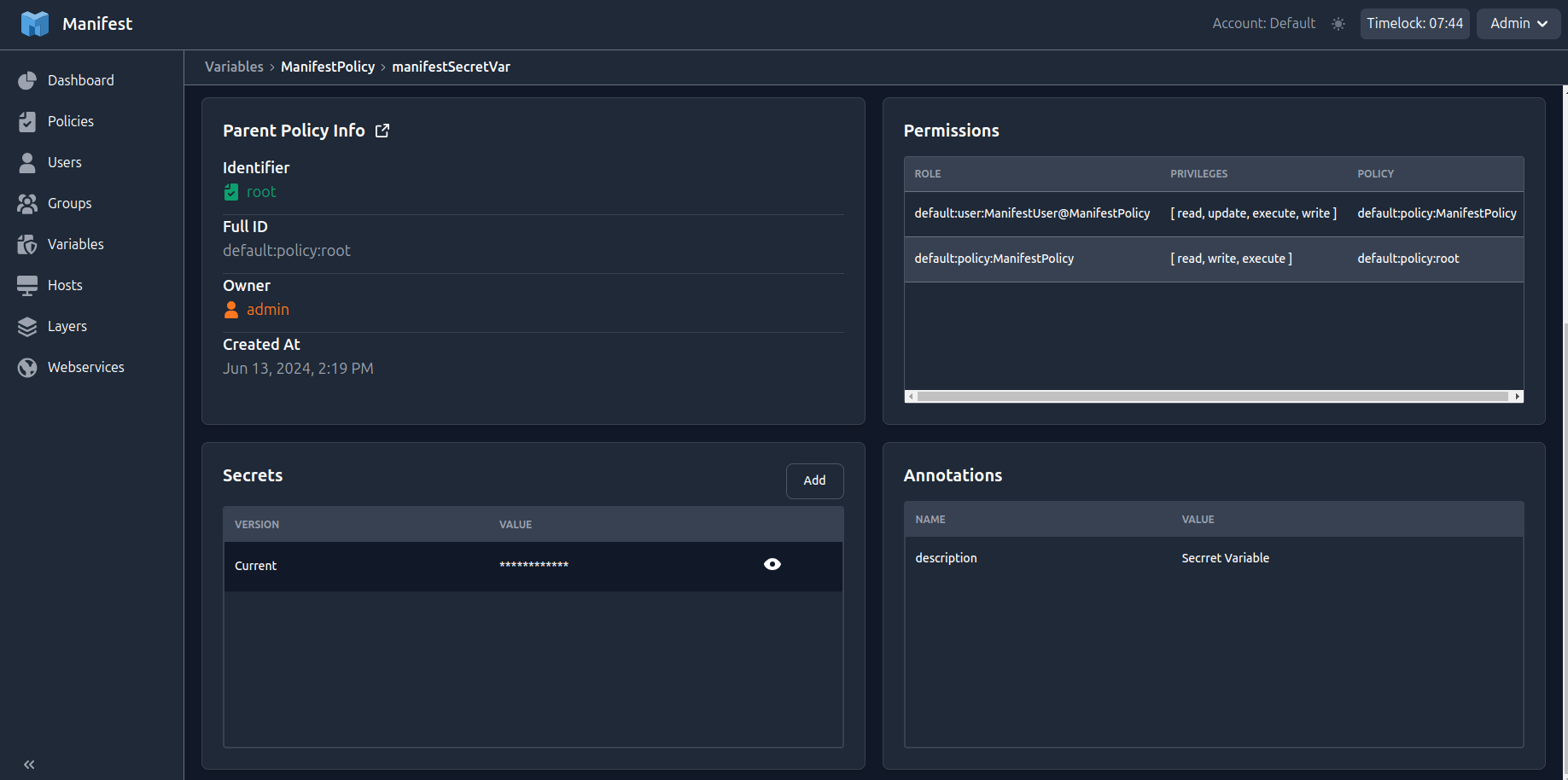1568x780 pixels.
Task: Click ManifestPolicy in the breadcrumb
Action: (328, 67)
